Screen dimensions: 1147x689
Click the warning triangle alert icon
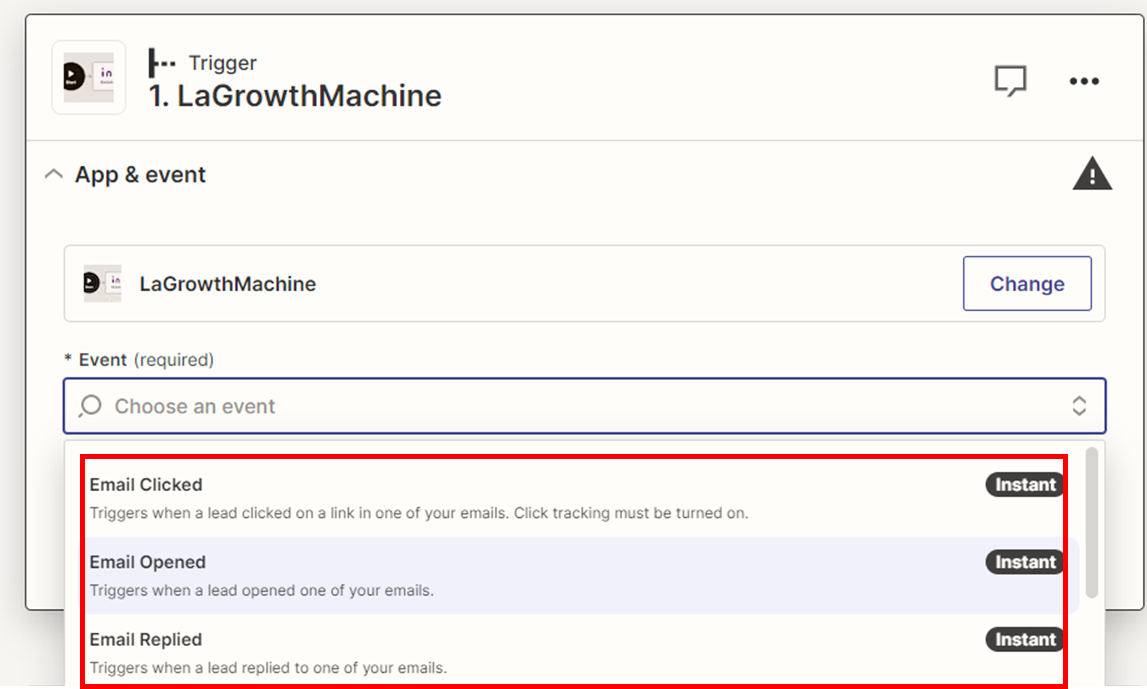point(1092,174)
